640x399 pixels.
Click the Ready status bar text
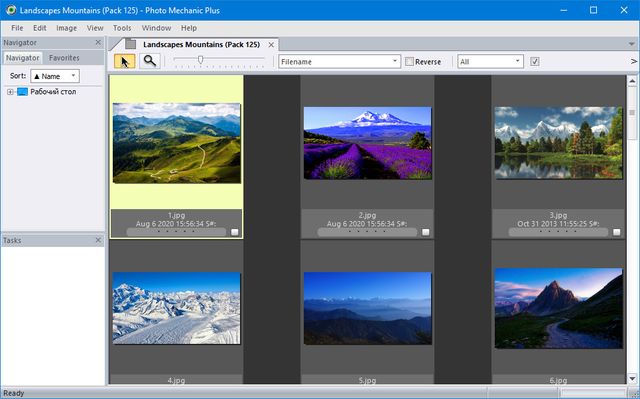click(x=14, y=393)
